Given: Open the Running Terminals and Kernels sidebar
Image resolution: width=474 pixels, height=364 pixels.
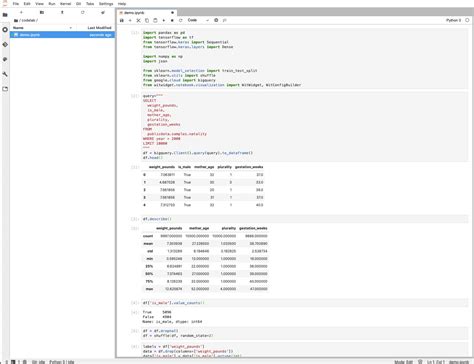Looking at the screenshot, I should tap(5, 30).
